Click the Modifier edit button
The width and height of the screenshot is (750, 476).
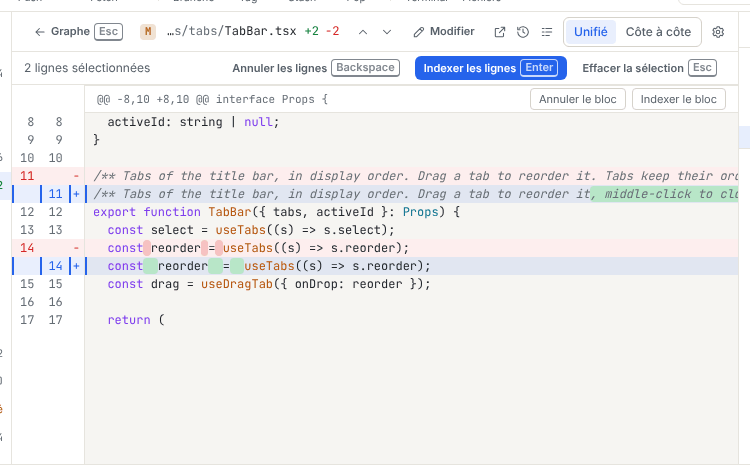tap(444, 32)
